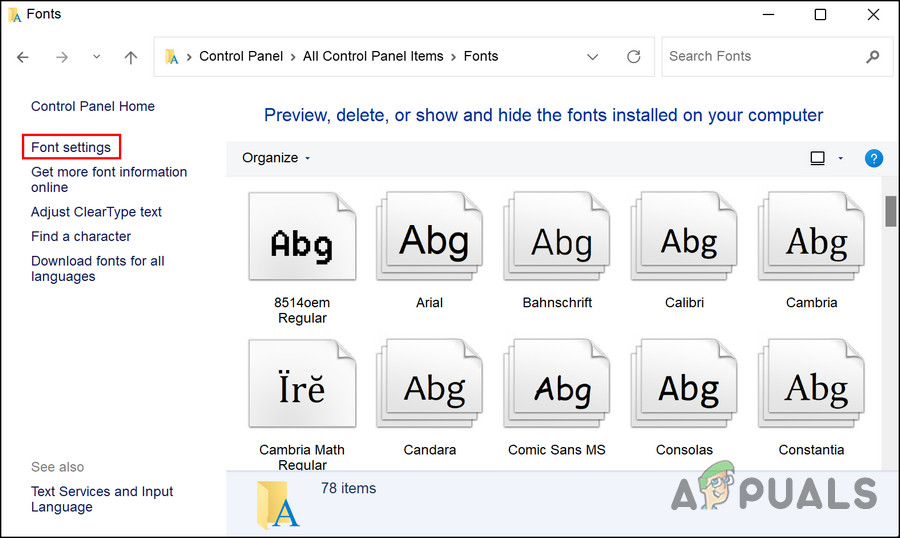The height and width of the screenshot is (538, 900).
Task: Minimize the Fonts window
Action: coord(769,14)
